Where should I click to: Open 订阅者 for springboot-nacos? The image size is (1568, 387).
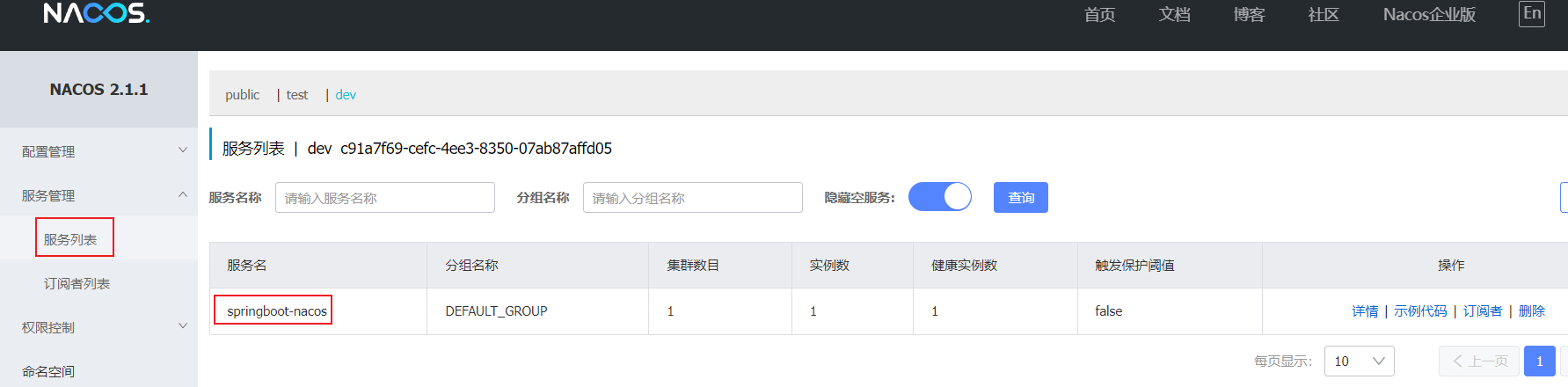[1483, 311]
